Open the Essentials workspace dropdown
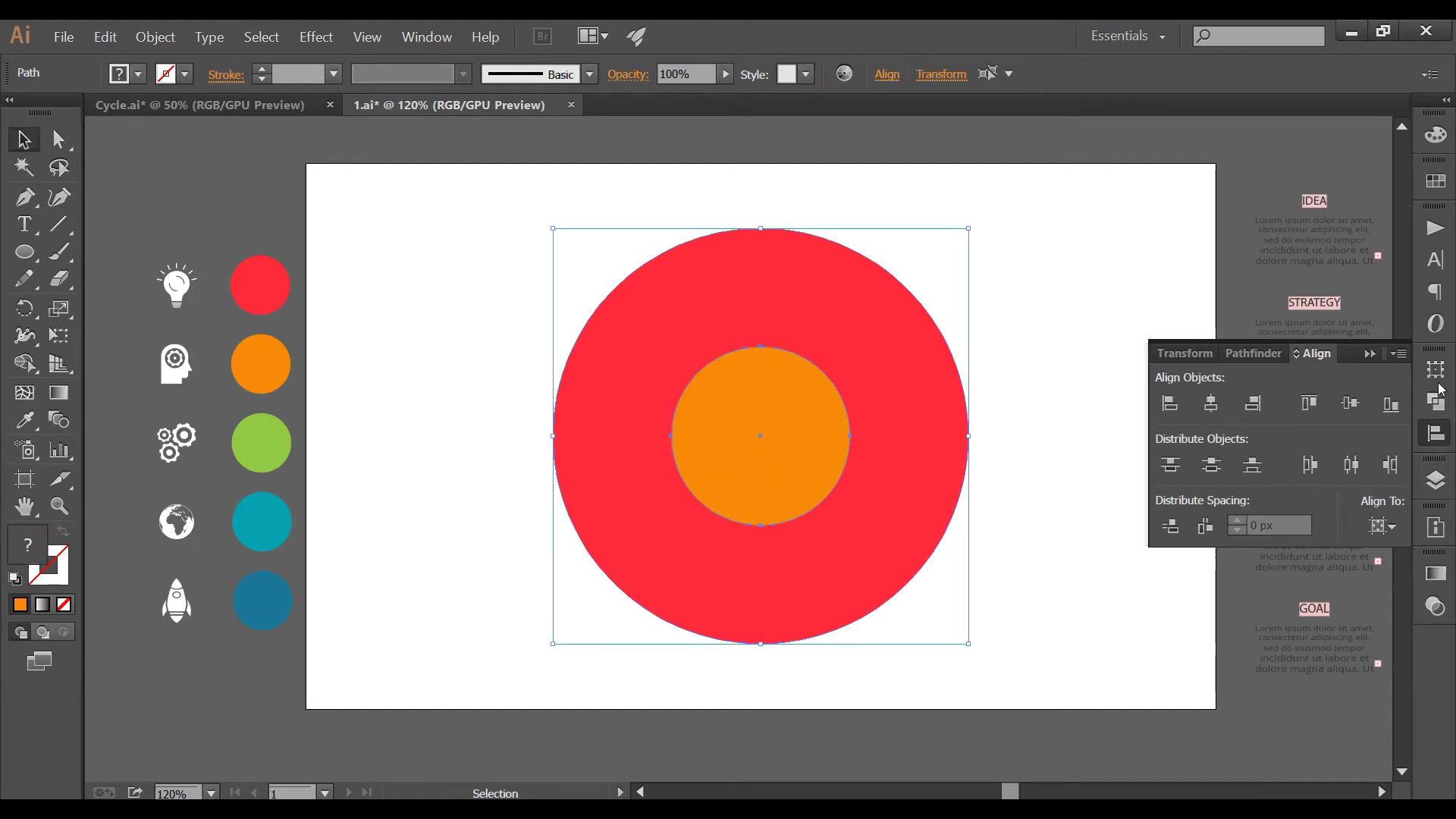The image size is (1456, 819). click(x=1128, y=36)
